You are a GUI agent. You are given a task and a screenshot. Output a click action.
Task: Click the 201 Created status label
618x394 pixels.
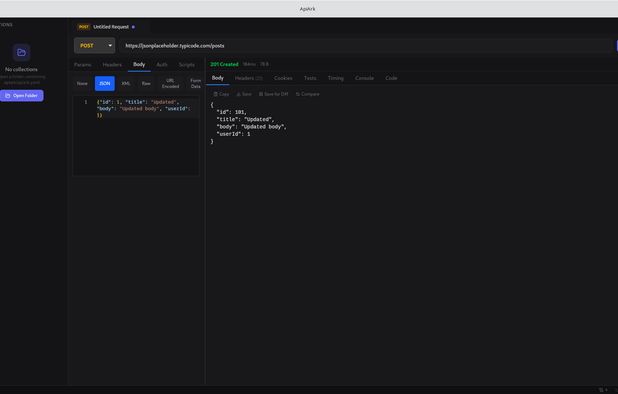[x=224, y=64]
